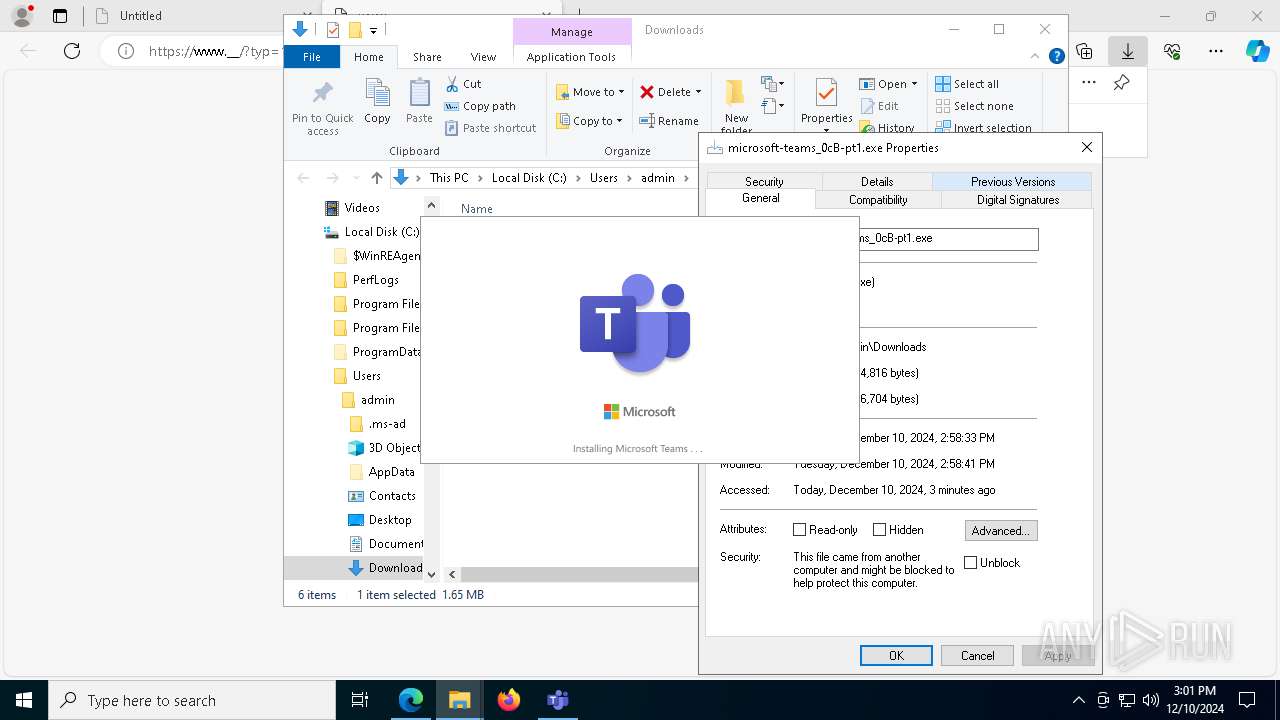Select the AppData folder in tree
1280x720 pixels.
[382, 471]
